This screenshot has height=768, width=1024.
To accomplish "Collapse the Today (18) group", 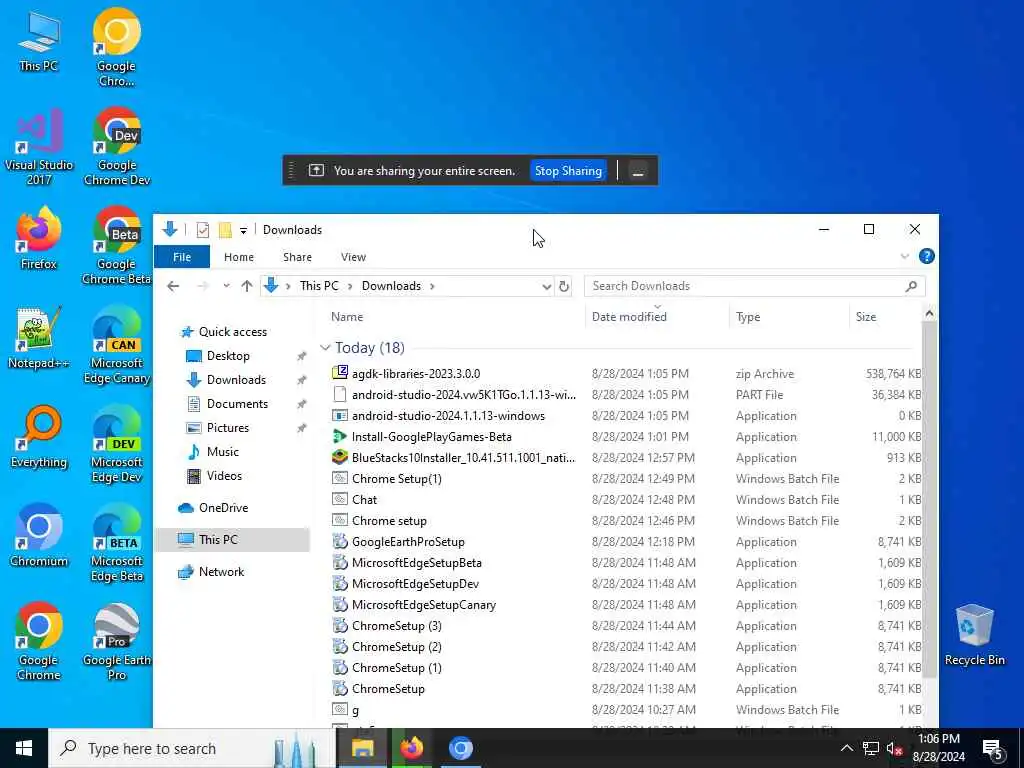I will [x=325, y=348].
